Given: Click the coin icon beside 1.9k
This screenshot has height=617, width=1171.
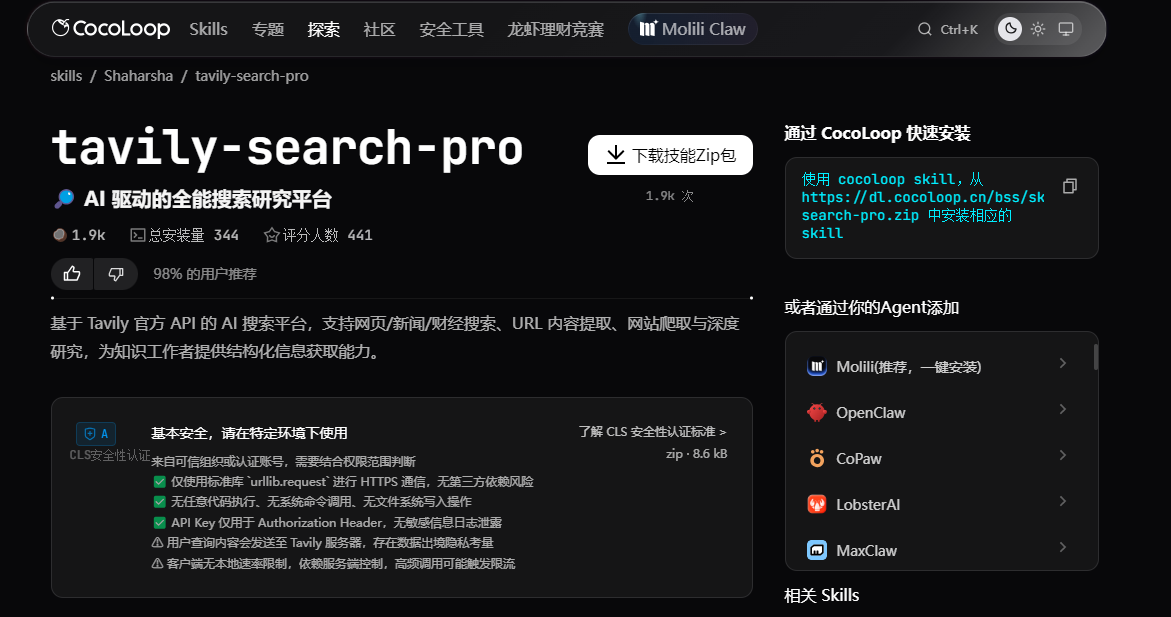Looking at the screenshot, I should click(x=60, y=235).
